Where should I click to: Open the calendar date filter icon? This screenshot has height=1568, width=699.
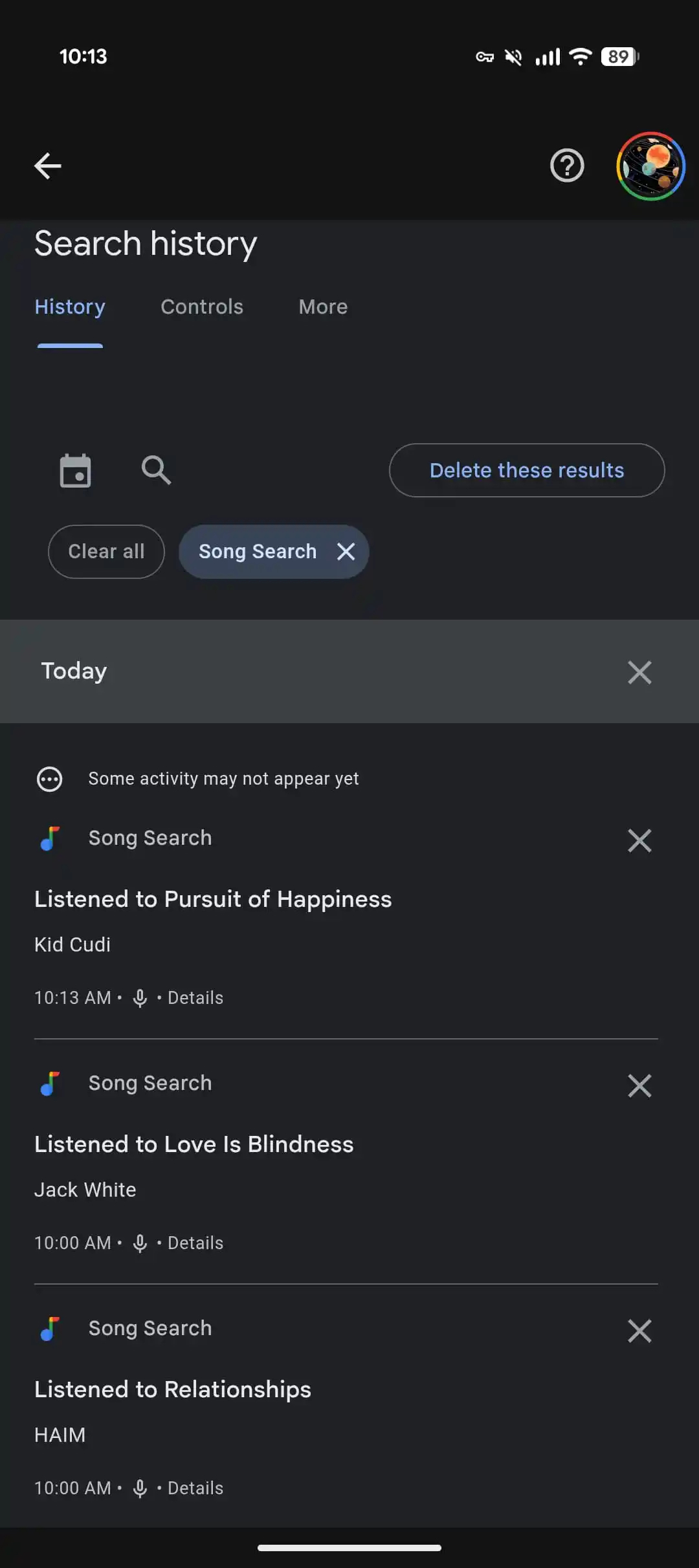[x=75, y=470]
